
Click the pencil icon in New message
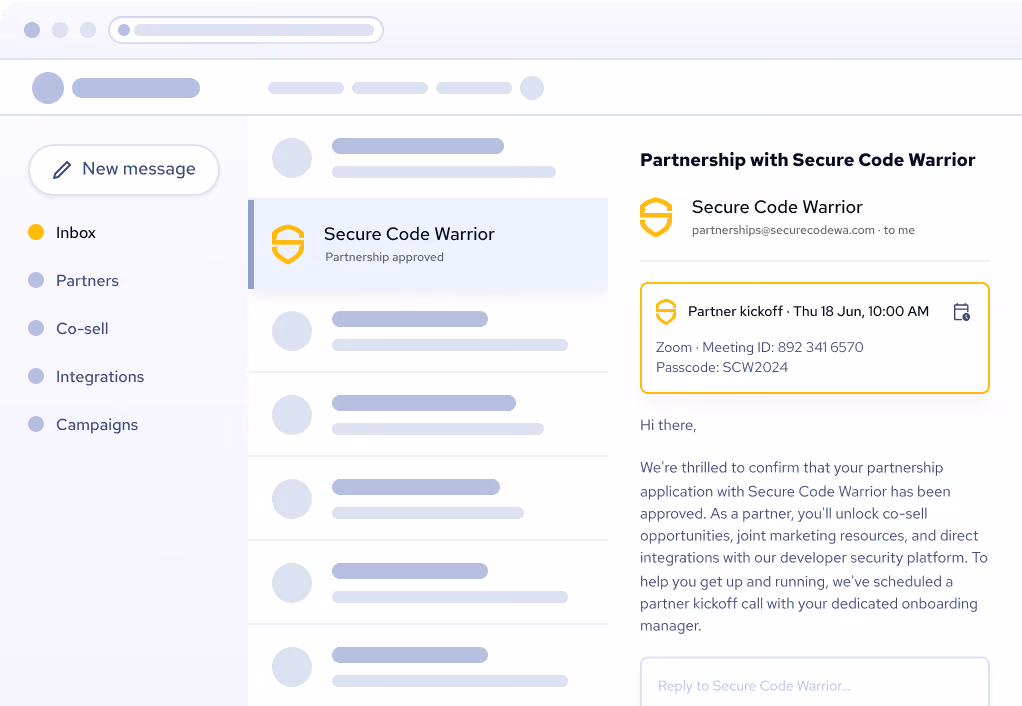[62, 169]
